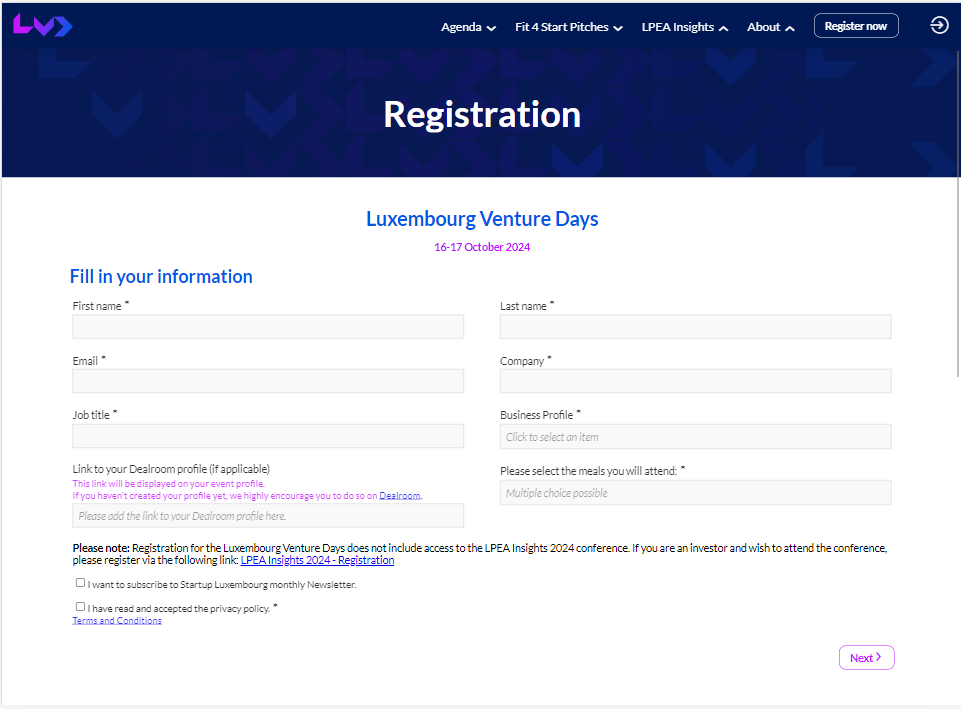
Task: Open the LPEA Insights menu
Action: (x=685, y=27)
